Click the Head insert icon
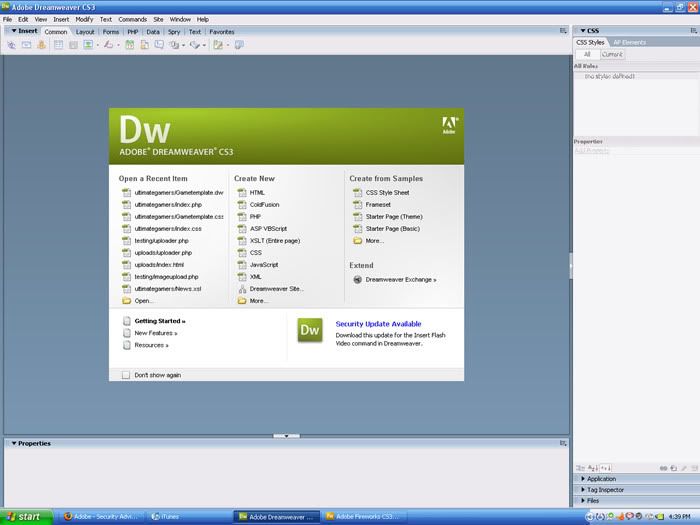Viewport: 700px width, 525px height. [x=174, y=45]
